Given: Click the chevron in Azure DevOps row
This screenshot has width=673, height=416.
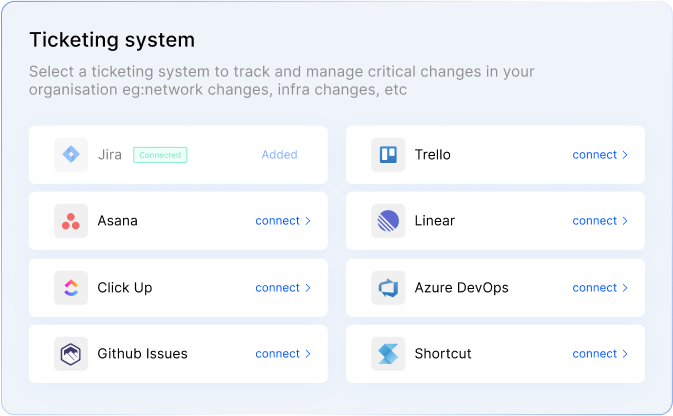Looking at the screenshot, I should point(625,288).
